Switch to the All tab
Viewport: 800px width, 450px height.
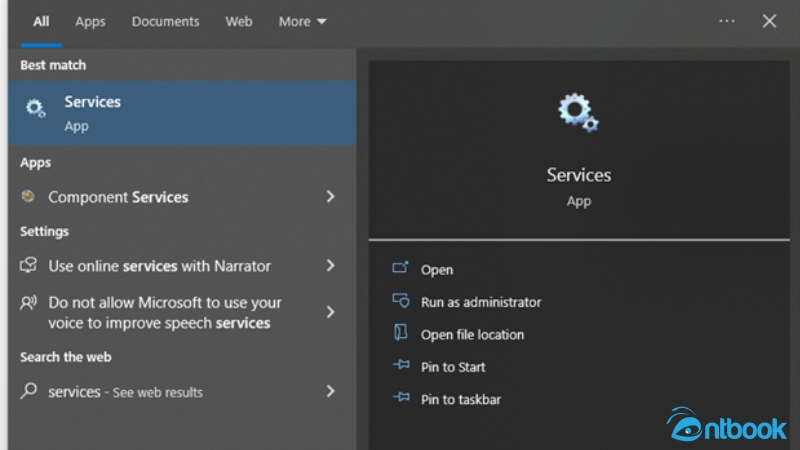pyautogui.click(x=41, y=21)
